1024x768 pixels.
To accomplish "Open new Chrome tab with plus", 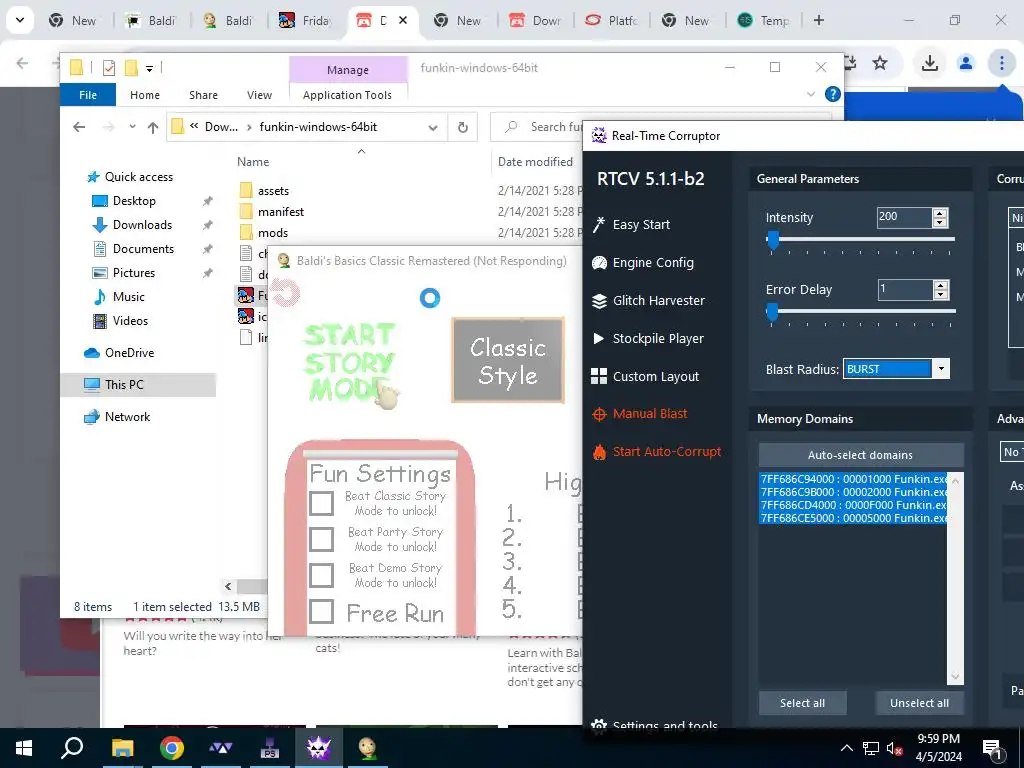I will [818, 20].
